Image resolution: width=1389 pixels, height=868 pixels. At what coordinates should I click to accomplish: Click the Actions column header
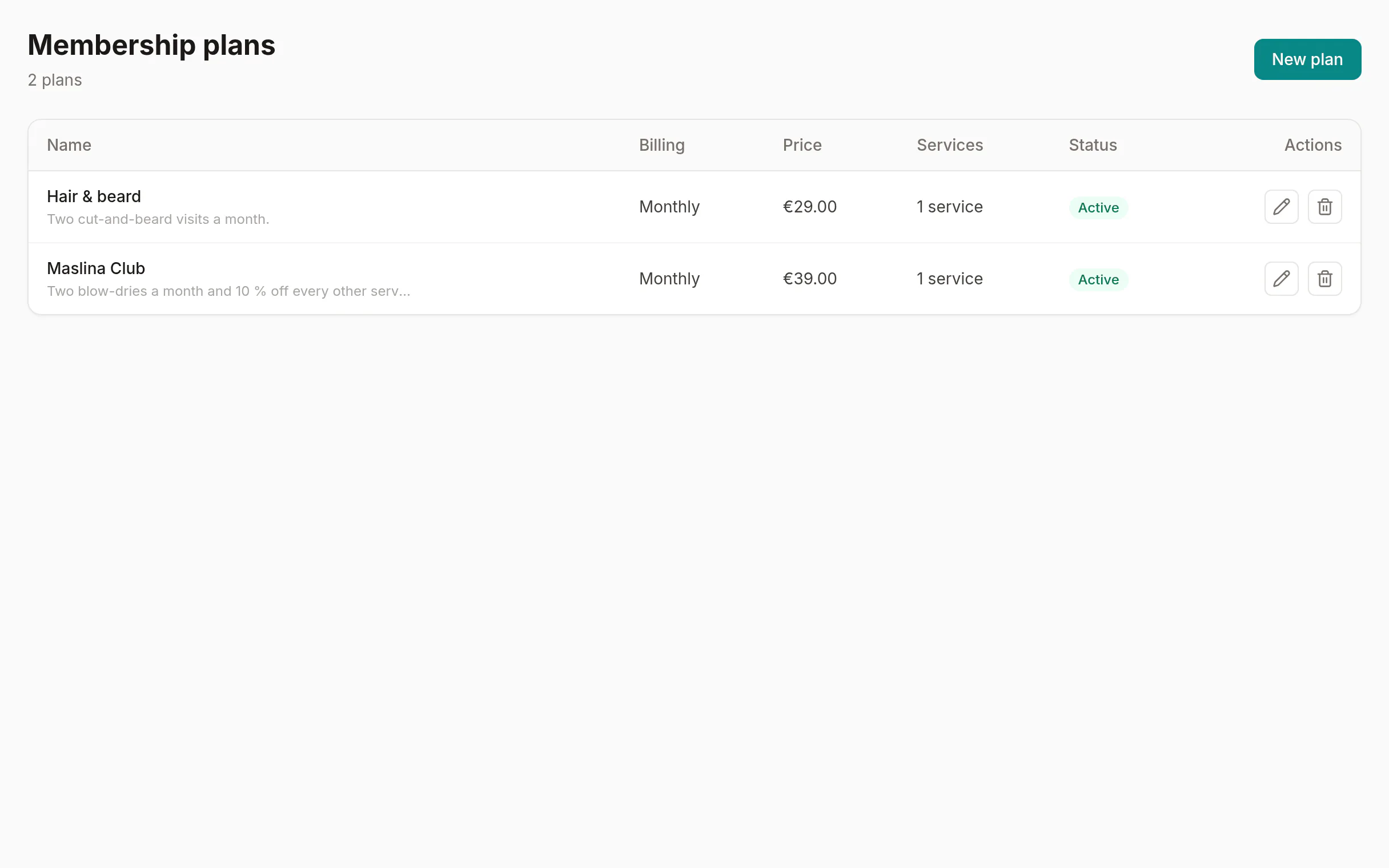(1312, 145)
